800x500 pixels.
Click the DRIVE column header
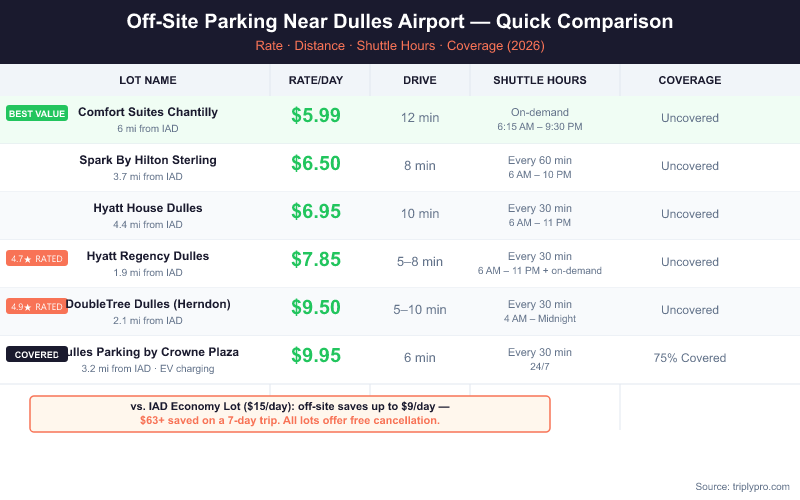point(419,80)
